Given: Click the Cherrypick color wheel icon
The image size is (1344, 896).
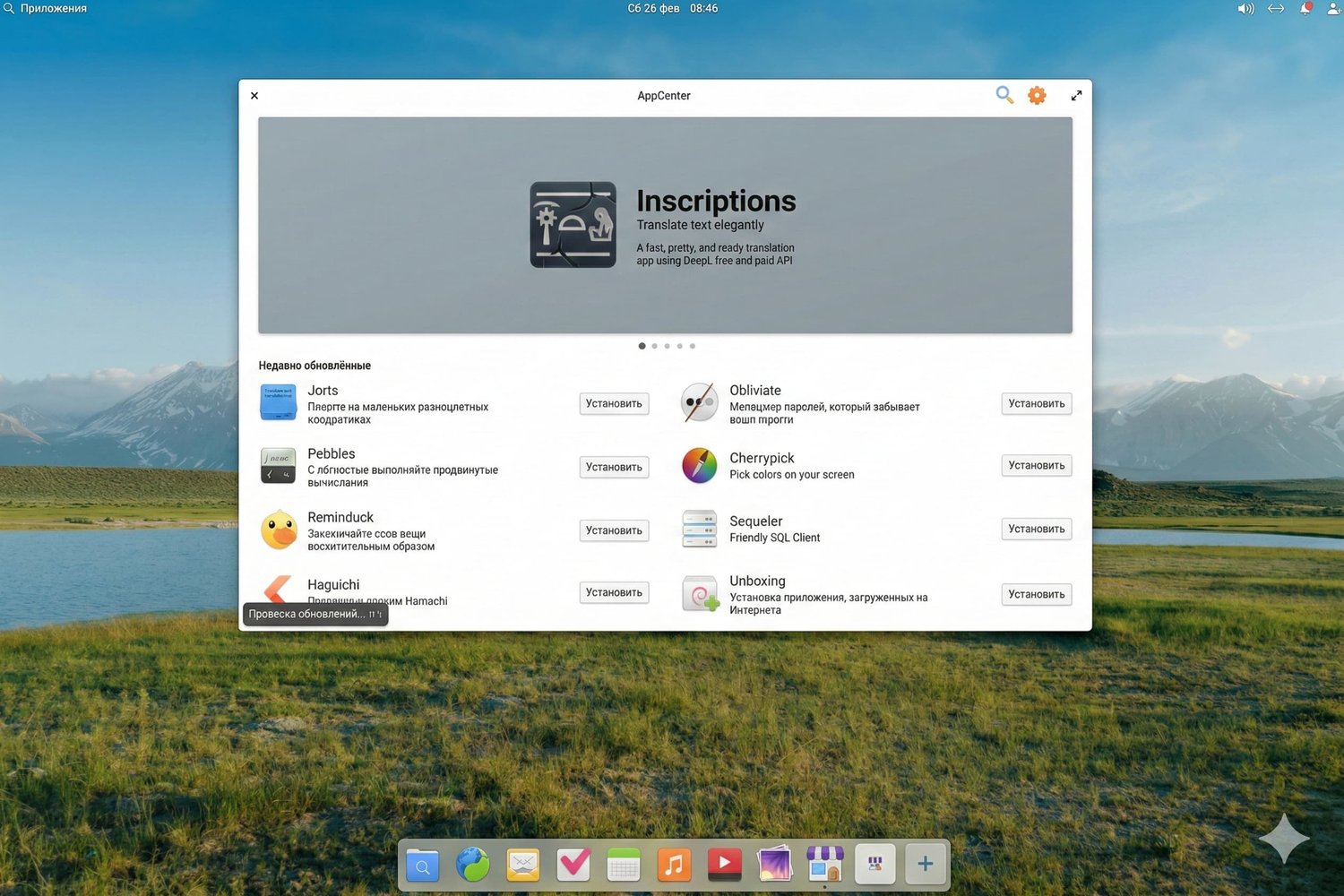Looking at the screenshot, I should tap(699, 465).
